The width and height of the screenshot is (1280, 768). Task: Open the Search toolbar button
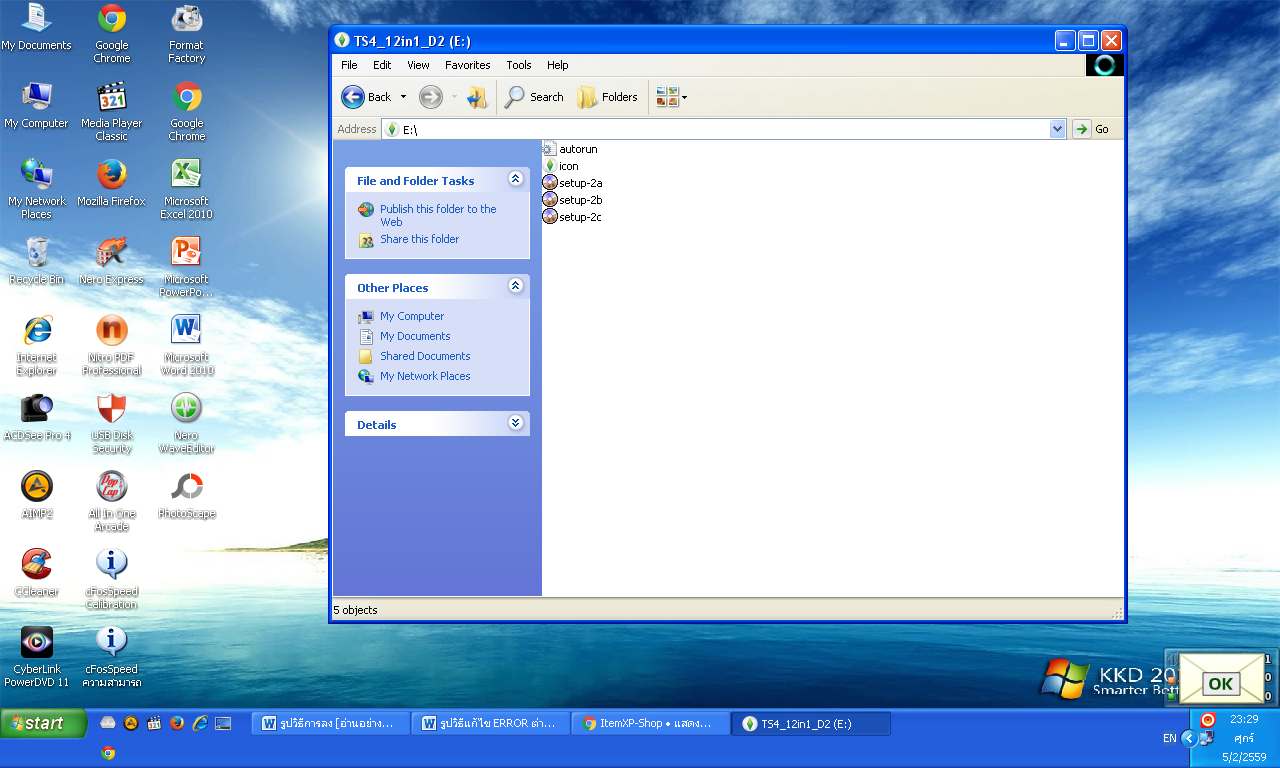535,97
